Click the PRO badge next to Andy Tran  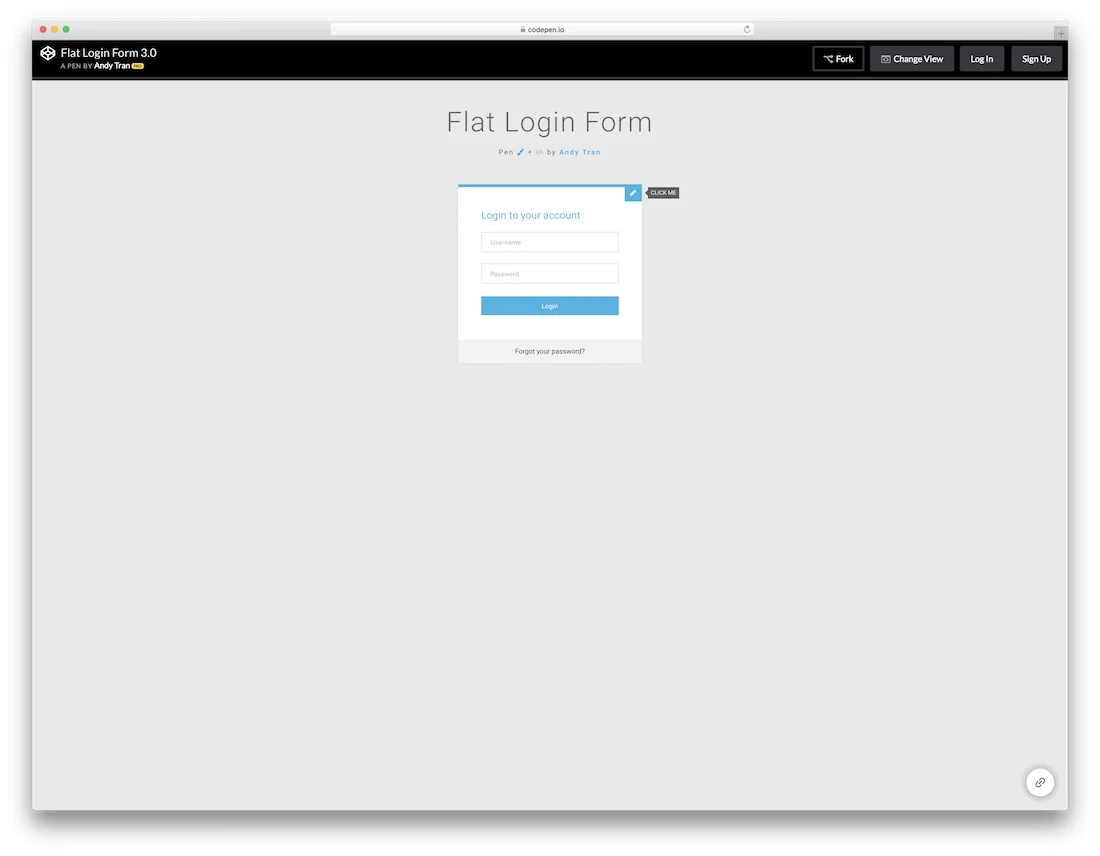(x=137, y=66)
